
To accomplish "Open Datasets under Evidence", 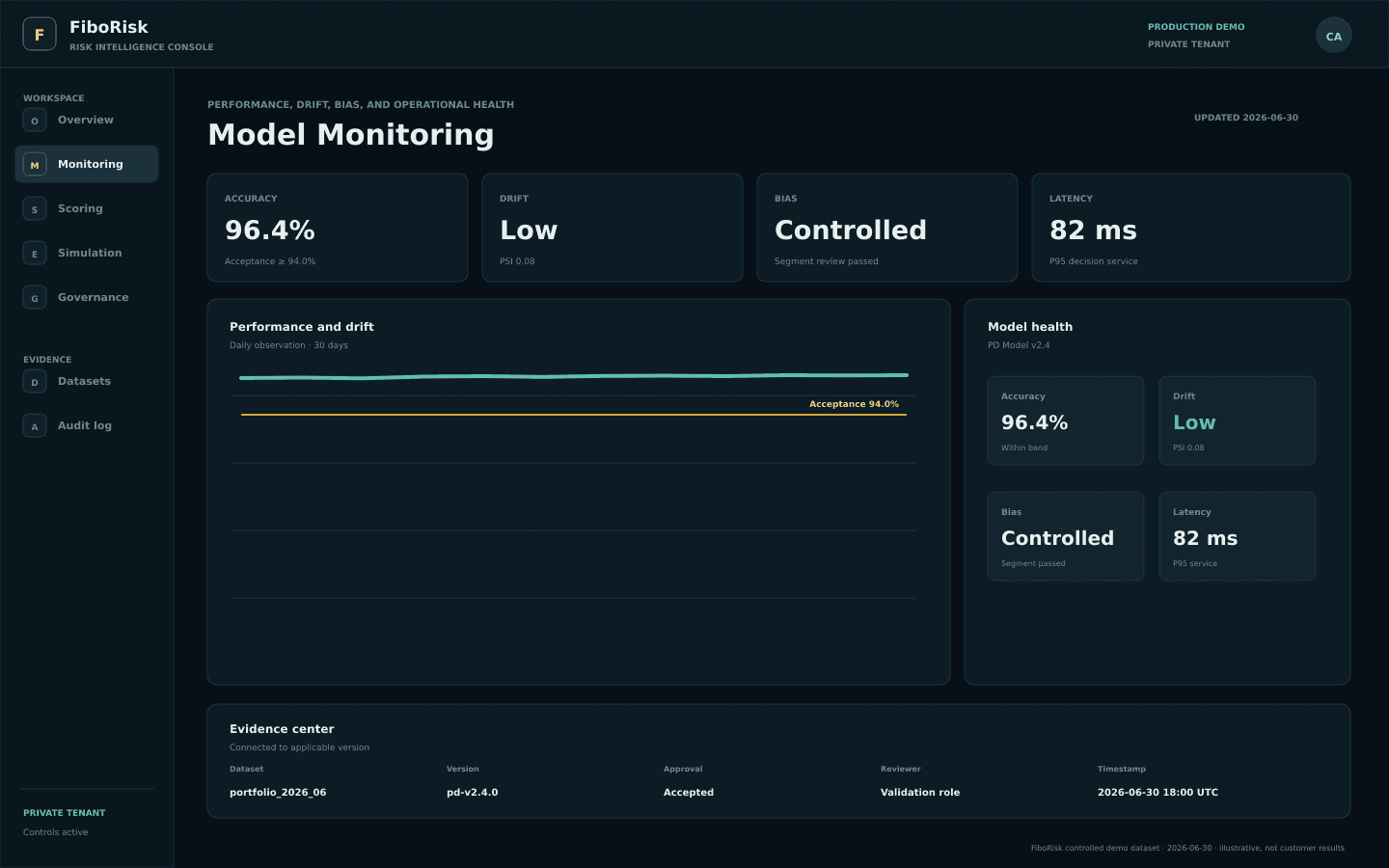I will point(84,382).
